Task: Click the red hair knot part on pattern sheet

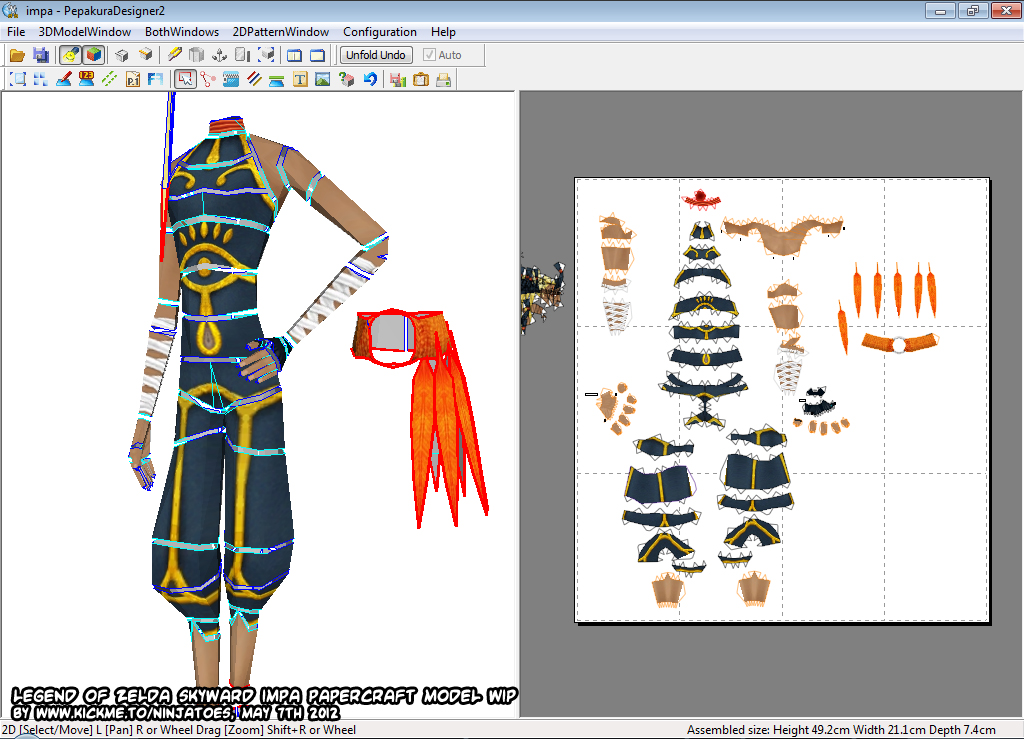Action: [x=701, y=198]
